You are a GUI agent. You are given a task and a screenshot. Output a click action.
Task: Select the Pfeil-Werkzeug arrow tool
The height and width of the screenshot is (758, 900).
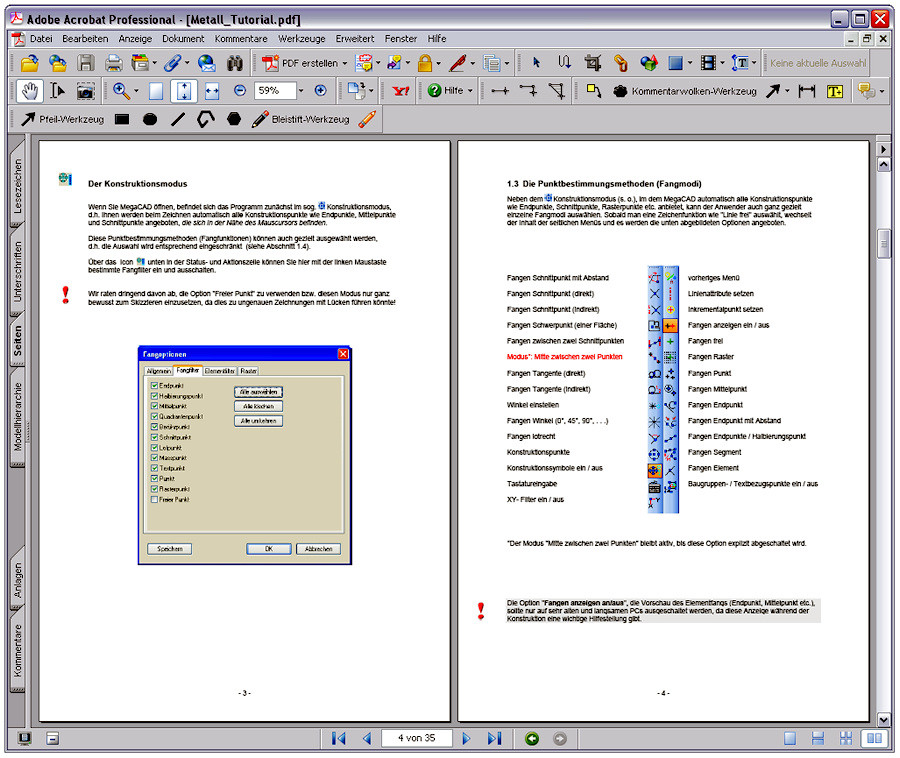click(x=63, y=119)
